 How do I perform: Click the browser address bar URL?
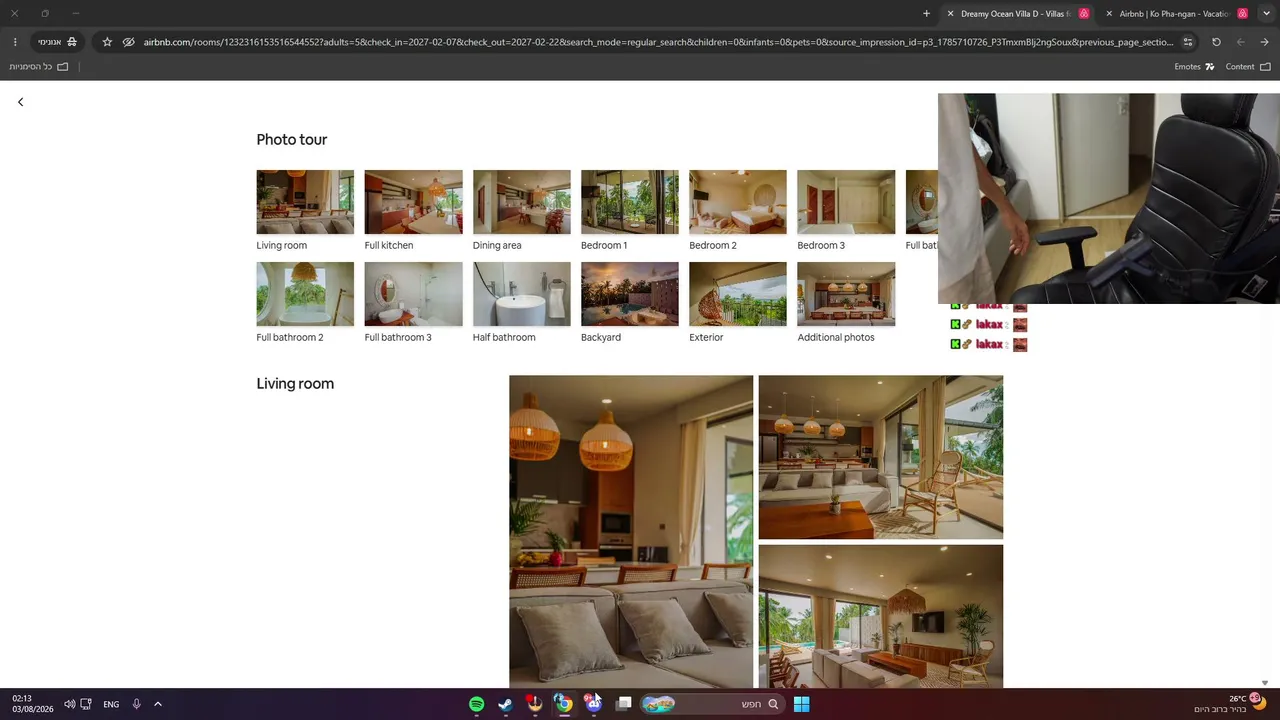click(x=658, y=42)
